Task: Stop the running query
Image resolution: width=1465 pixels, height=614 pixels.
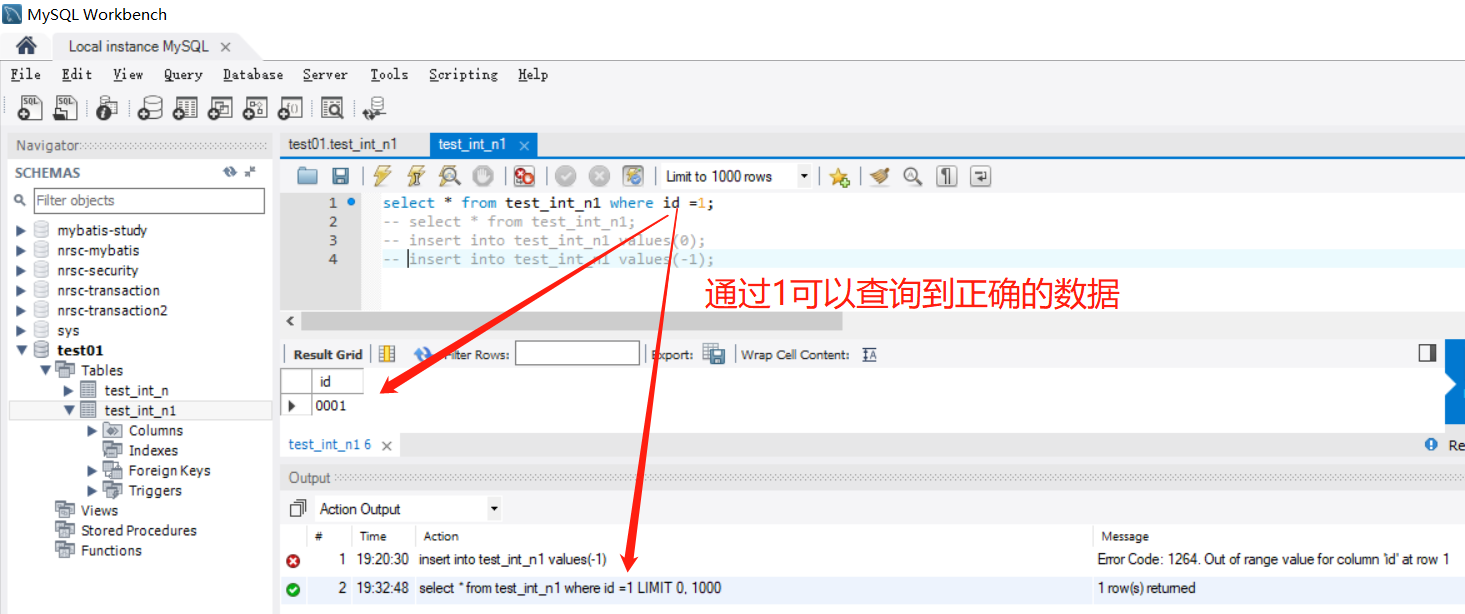Action: click(483, 176)
